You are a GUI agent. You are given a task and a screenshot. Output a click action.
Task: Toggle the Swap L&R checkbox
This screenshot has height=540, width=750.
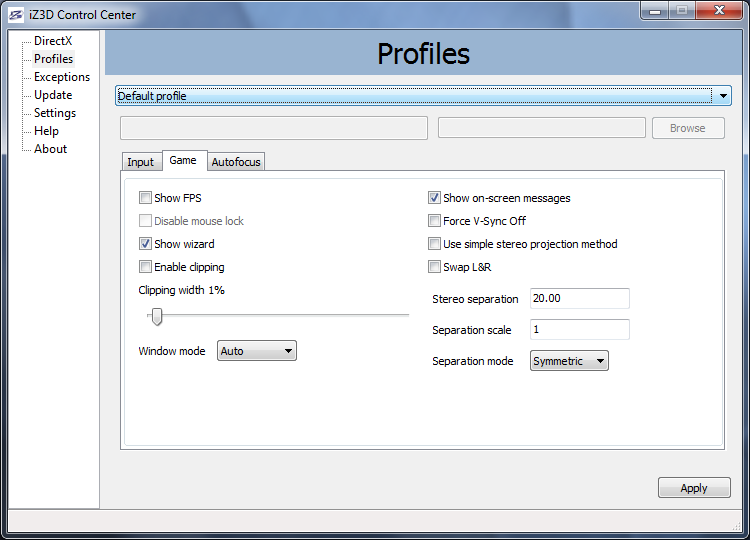tap(434, 266)
